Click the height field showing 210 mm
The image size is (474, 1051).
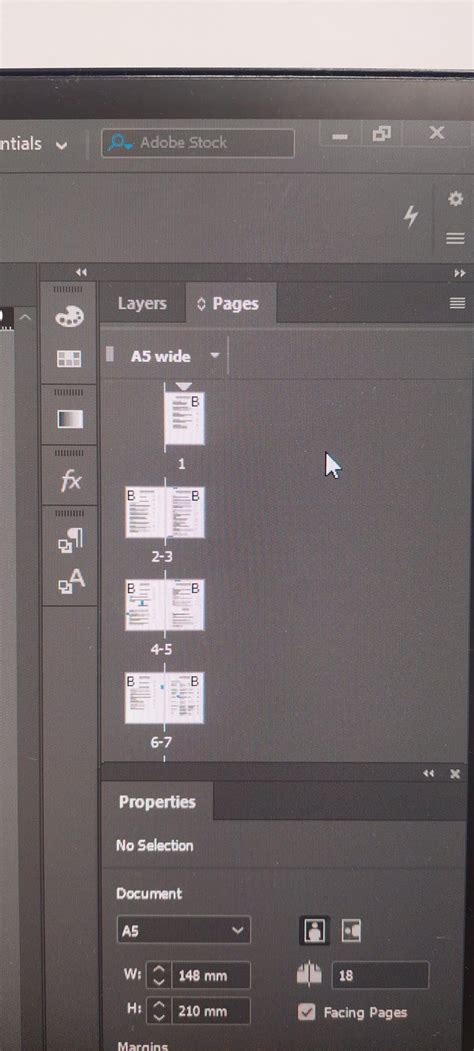211,1011
